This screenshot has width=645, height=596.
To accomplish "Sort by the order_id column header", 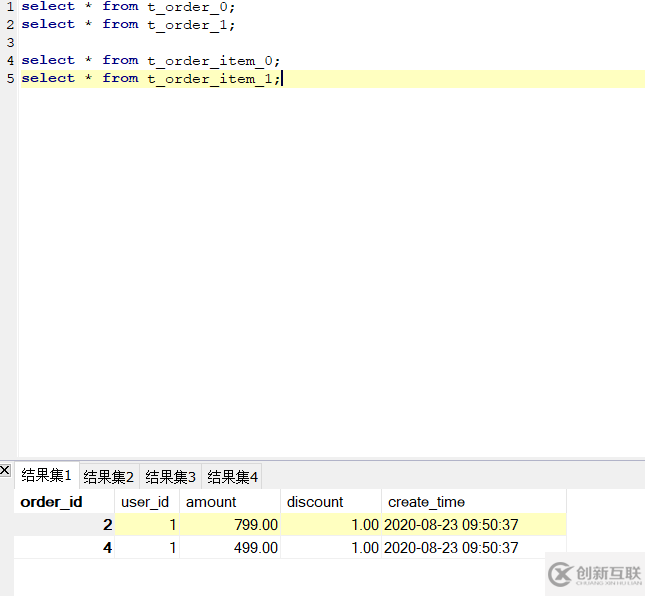I will [x=52, y=502].
